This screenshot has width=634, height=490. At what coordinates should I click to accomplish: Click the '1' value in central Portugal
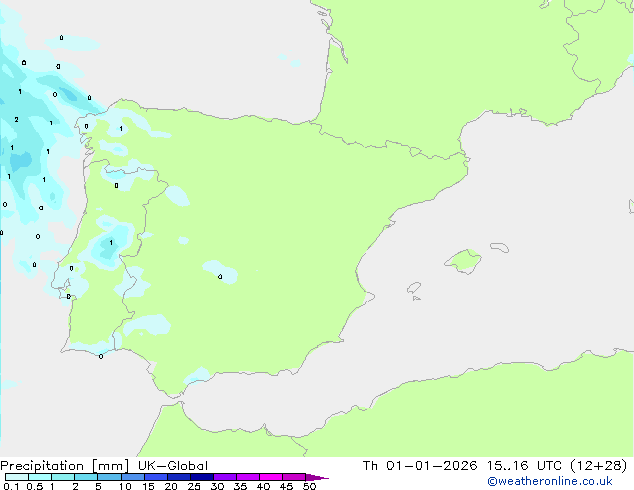(111, 243)
